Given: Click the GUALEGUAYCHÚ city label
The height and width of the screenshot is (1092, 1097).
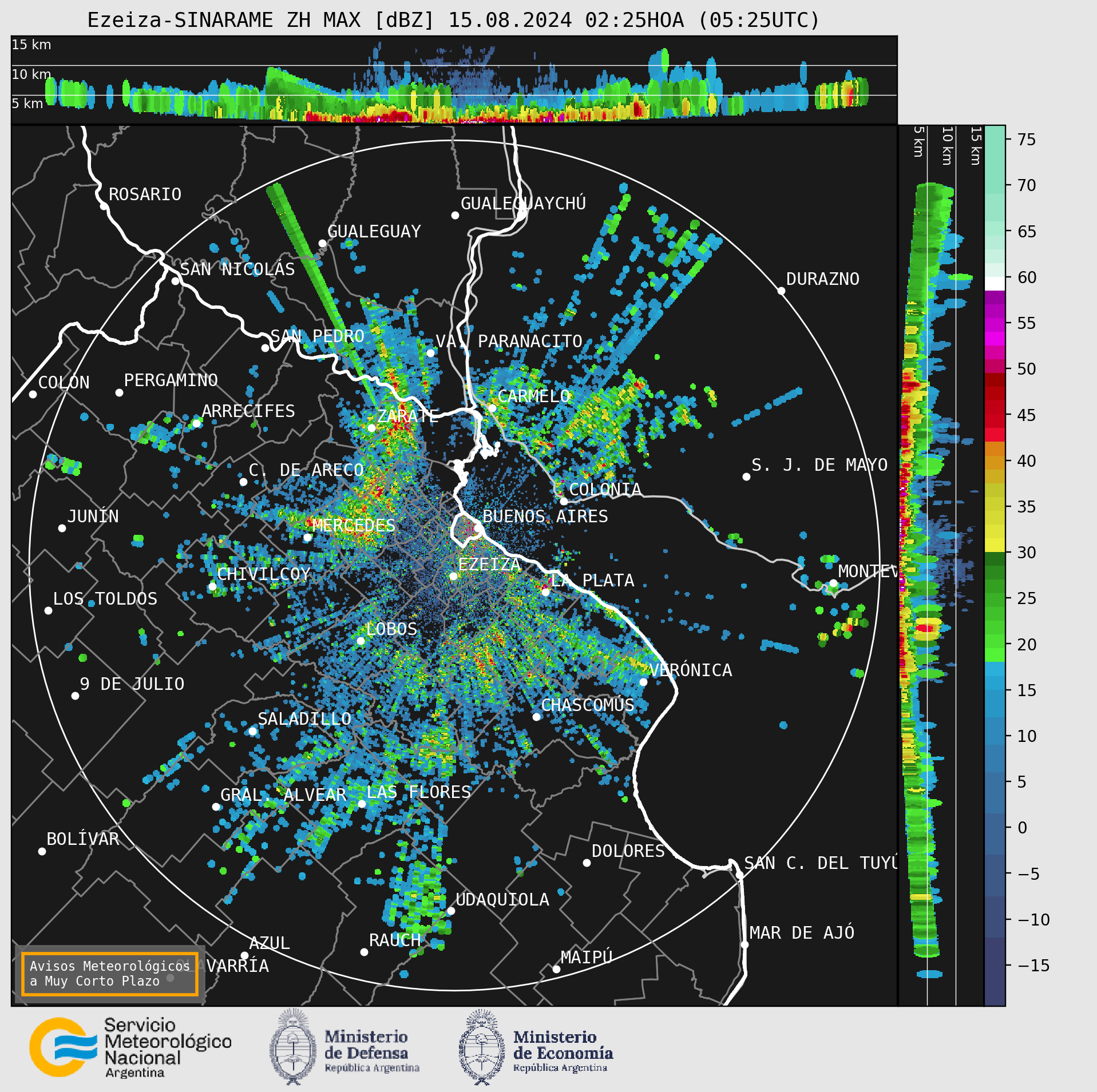Looking at the screenshot, I should point(523,204).
